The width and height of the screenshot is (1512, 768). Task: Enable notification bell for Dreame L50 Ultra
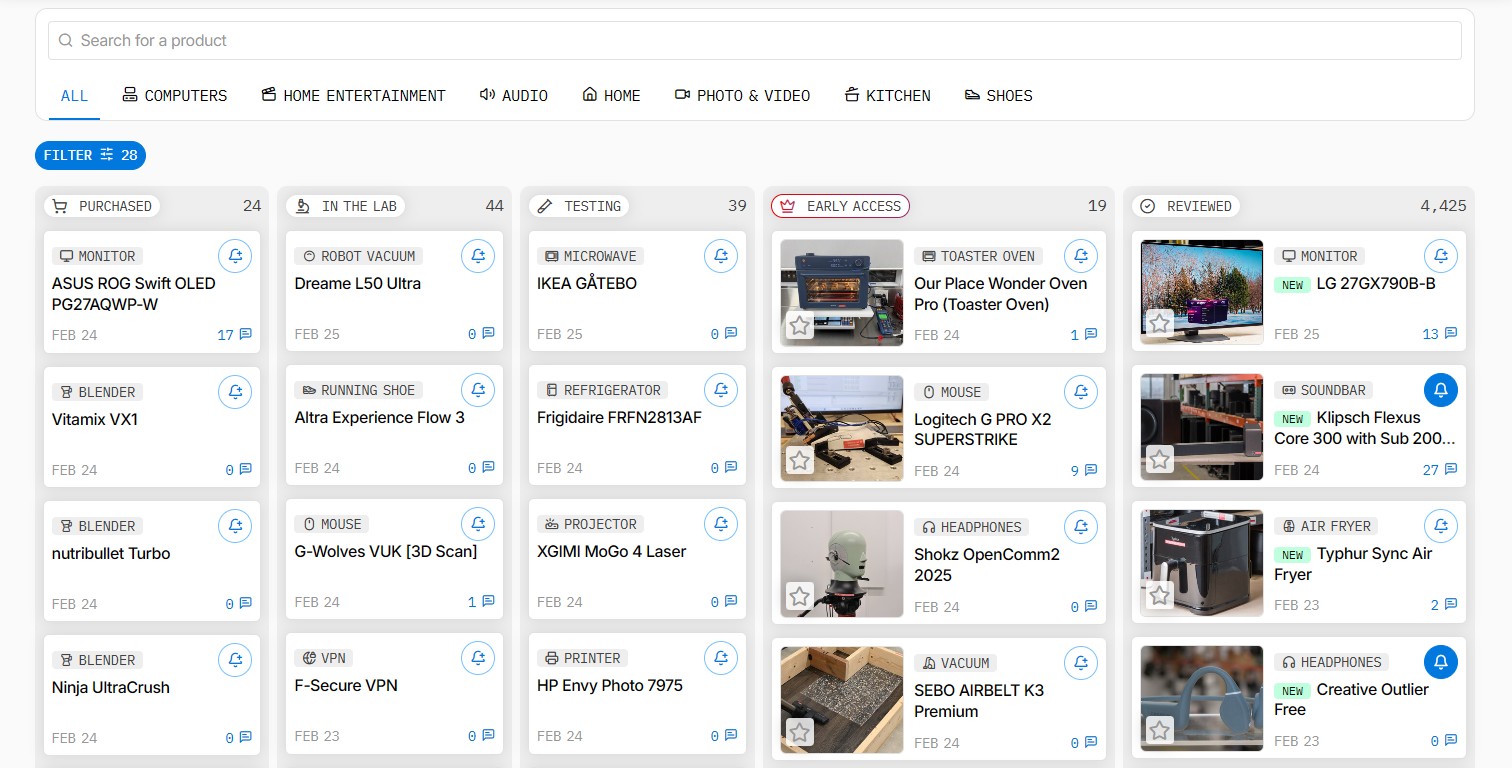click(478, 256)
